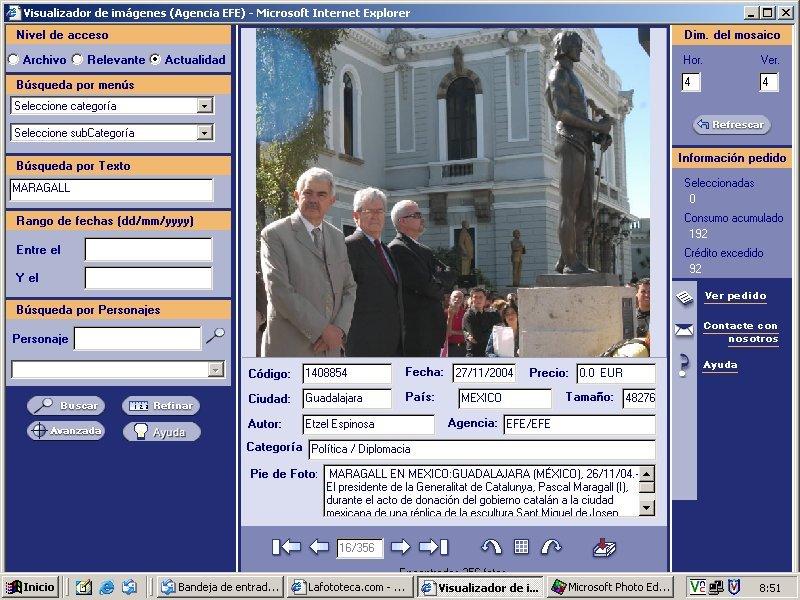Switch to the mosaic grid view
The image size is (800, 600).
tap(521, 547)
